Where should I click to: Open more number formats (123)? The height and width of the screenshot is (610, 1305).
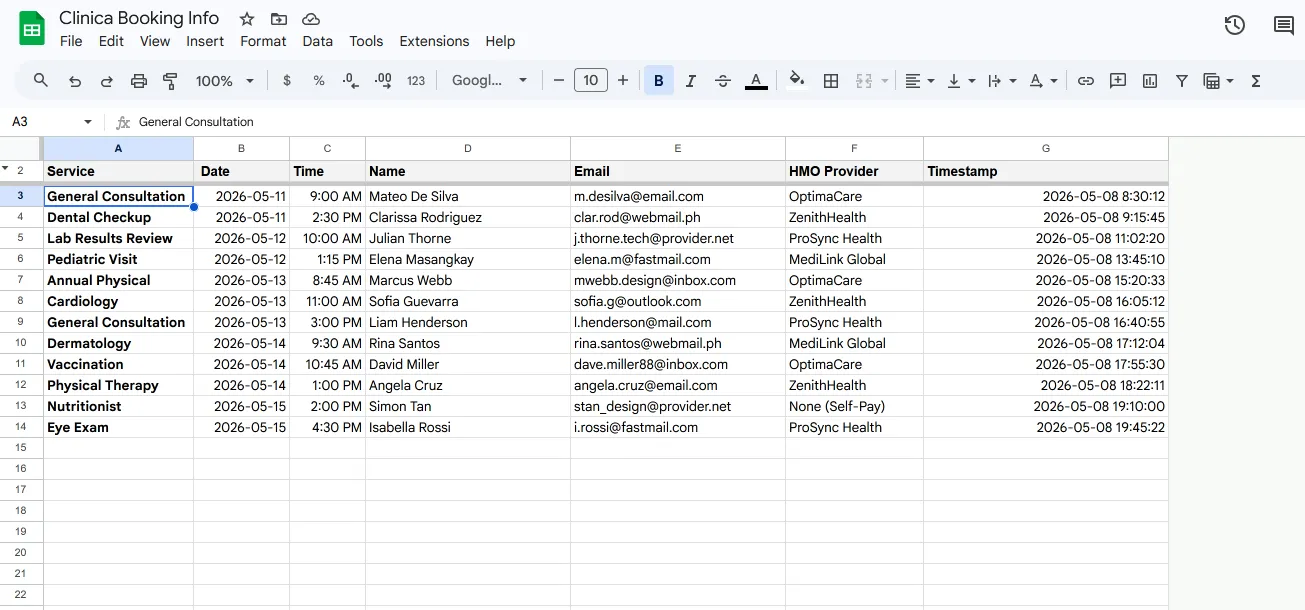[417, 81]
